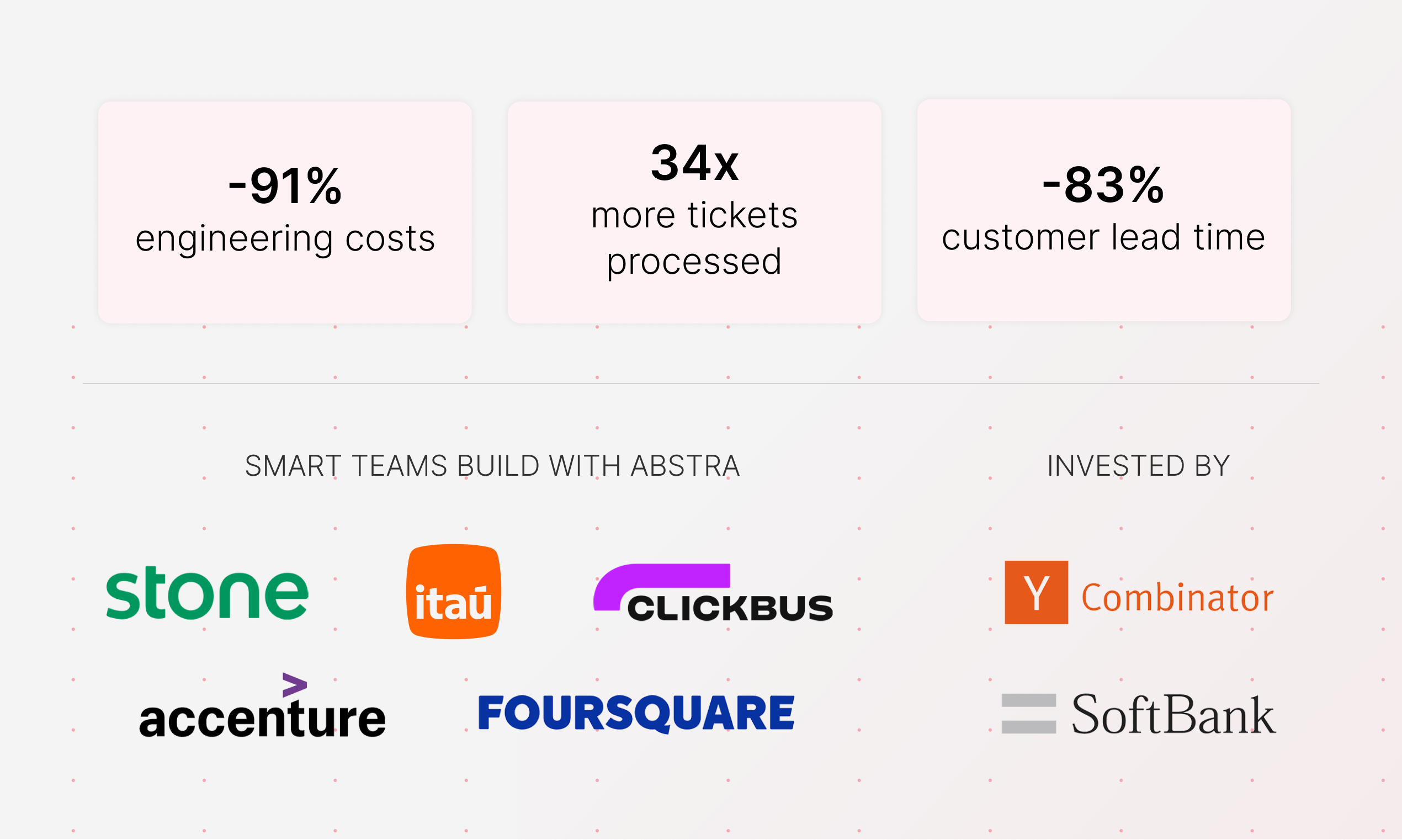Click the ClickBus logo
The width and height of the screenshot is (1402, 840).
[x=713, y=593]
